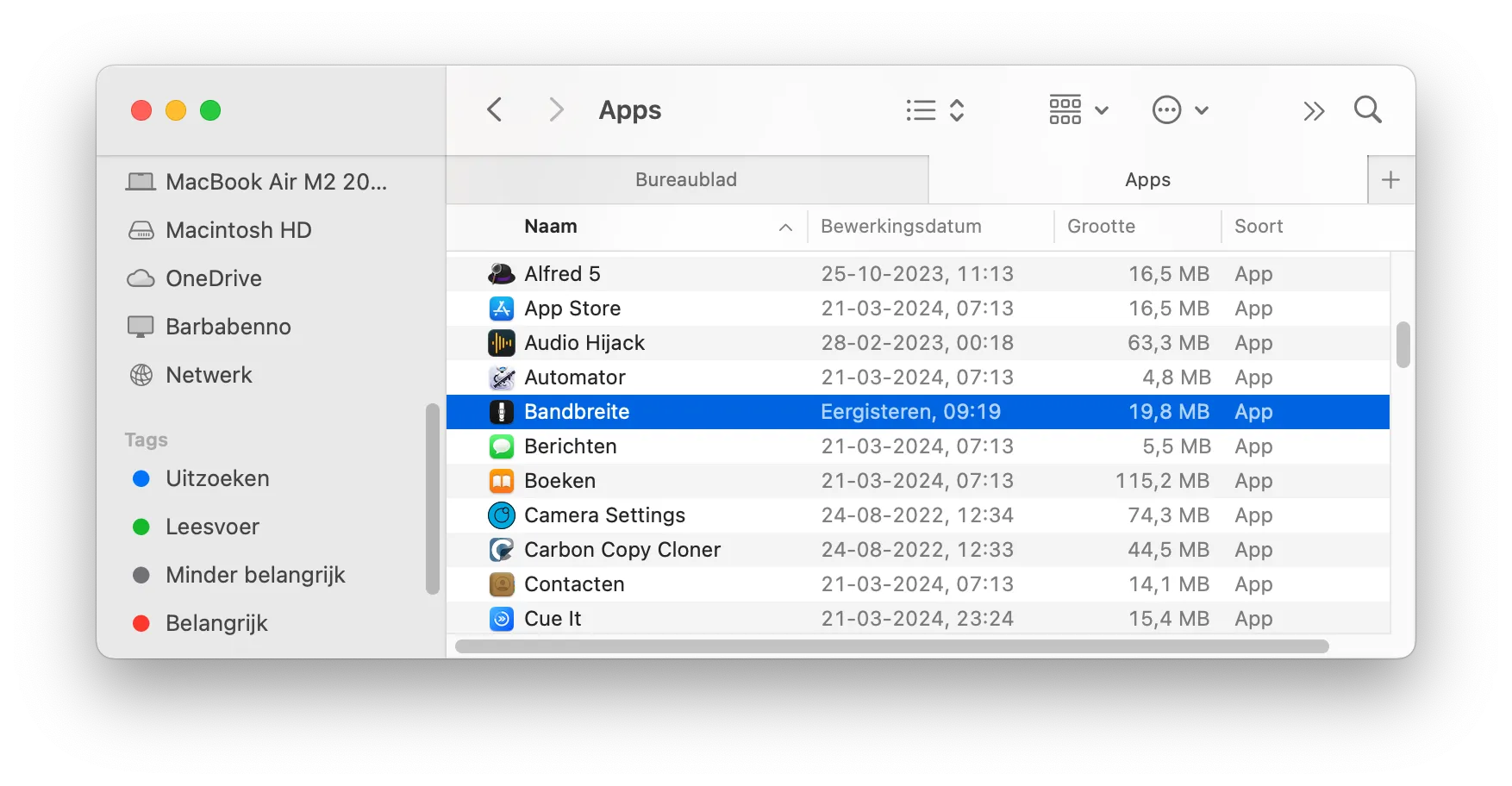1512x786 pixels.
Task: Open the ellipsis action menu
Action: [x=1180, y=109]
